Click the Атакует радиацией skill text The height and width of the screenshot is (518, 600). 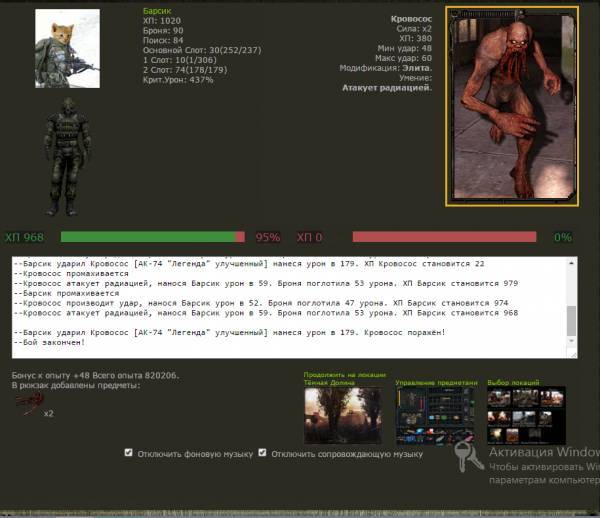point(387,87)
